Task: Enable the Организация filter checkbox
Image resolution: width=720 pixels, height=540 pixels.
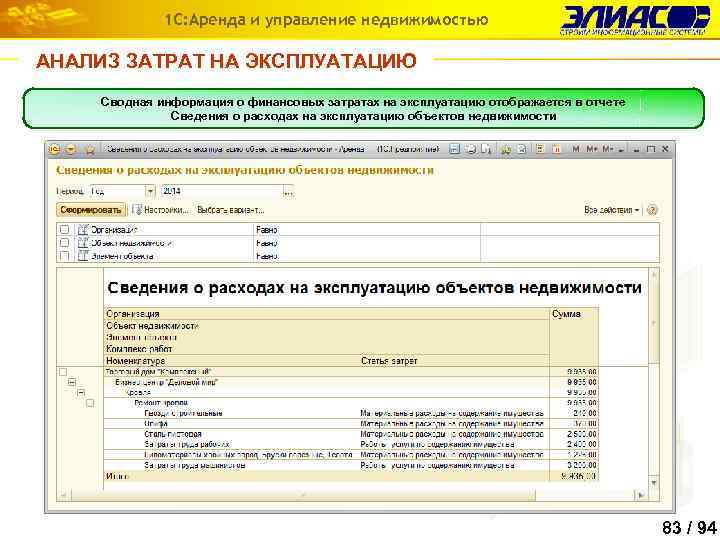Action: [64, 229]
